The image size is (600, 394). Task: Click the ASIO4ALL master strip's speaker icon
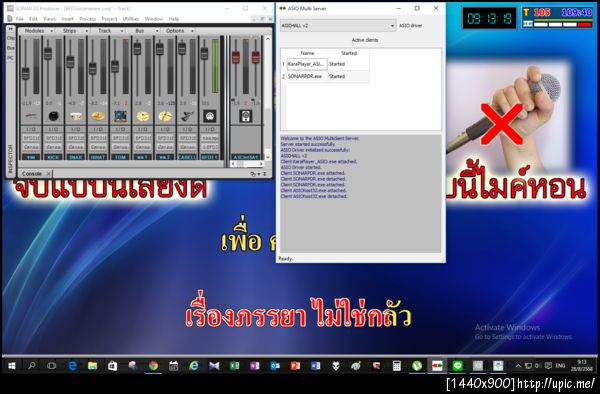pyautogui.click(x=246, y=116)
